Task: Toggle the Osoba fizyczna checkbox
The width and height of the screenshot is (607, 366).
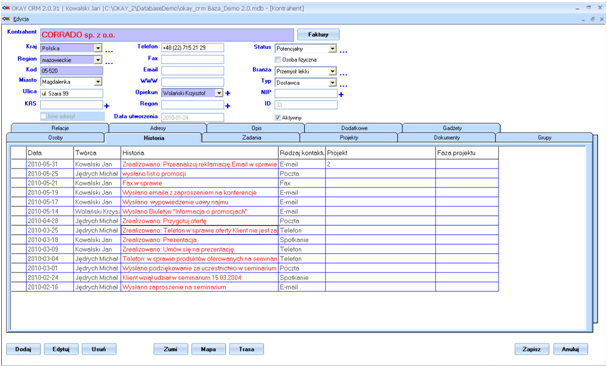Action: 278,60
